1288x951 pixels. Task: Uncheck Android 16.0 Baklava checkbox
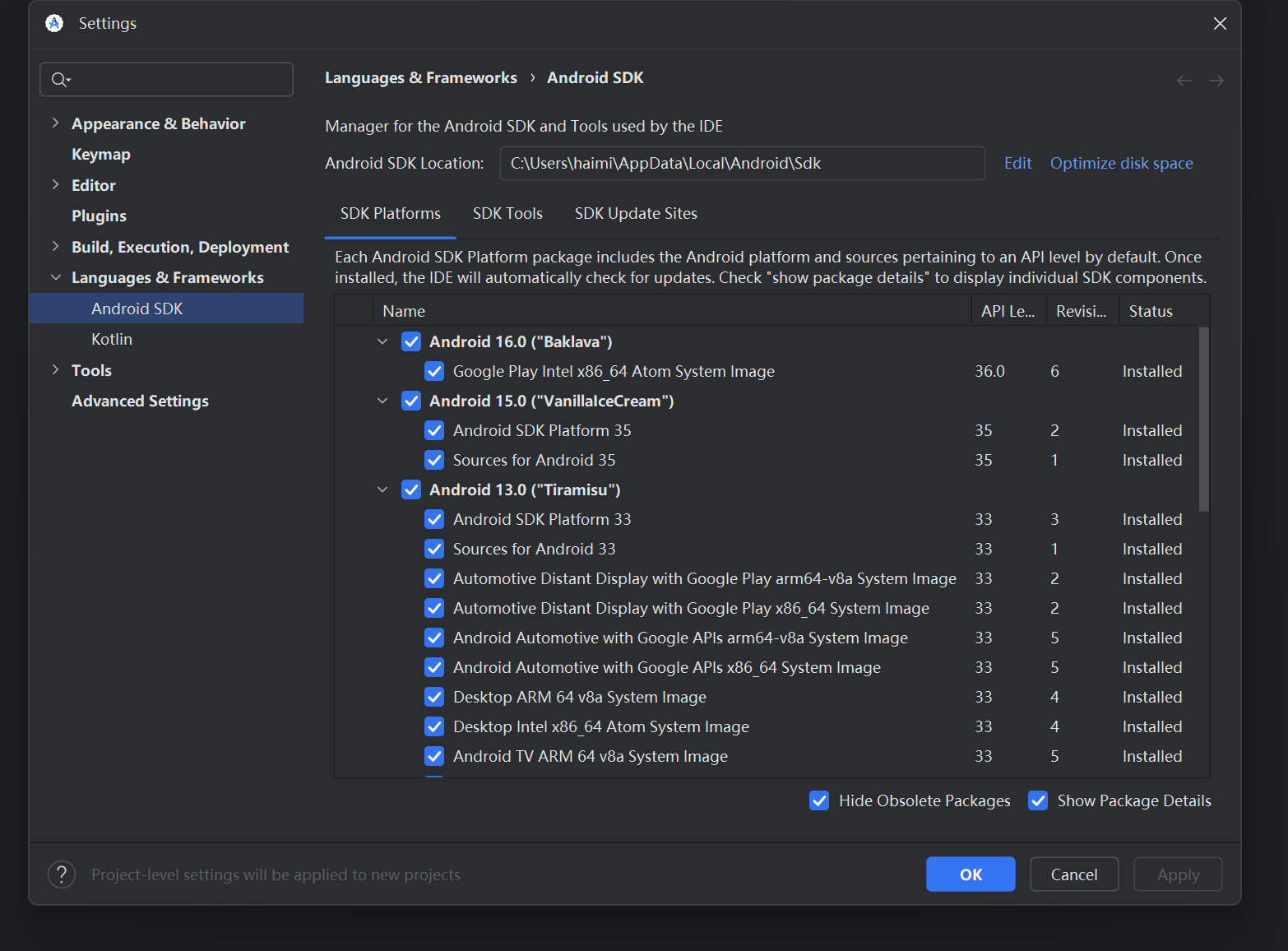tap(411, 341)
